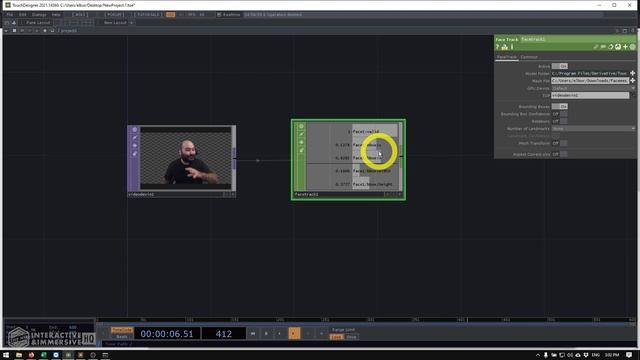Click the Pane Layout button
The width and height of the screenshot is (640, 360).
click(x=38, y=23)
